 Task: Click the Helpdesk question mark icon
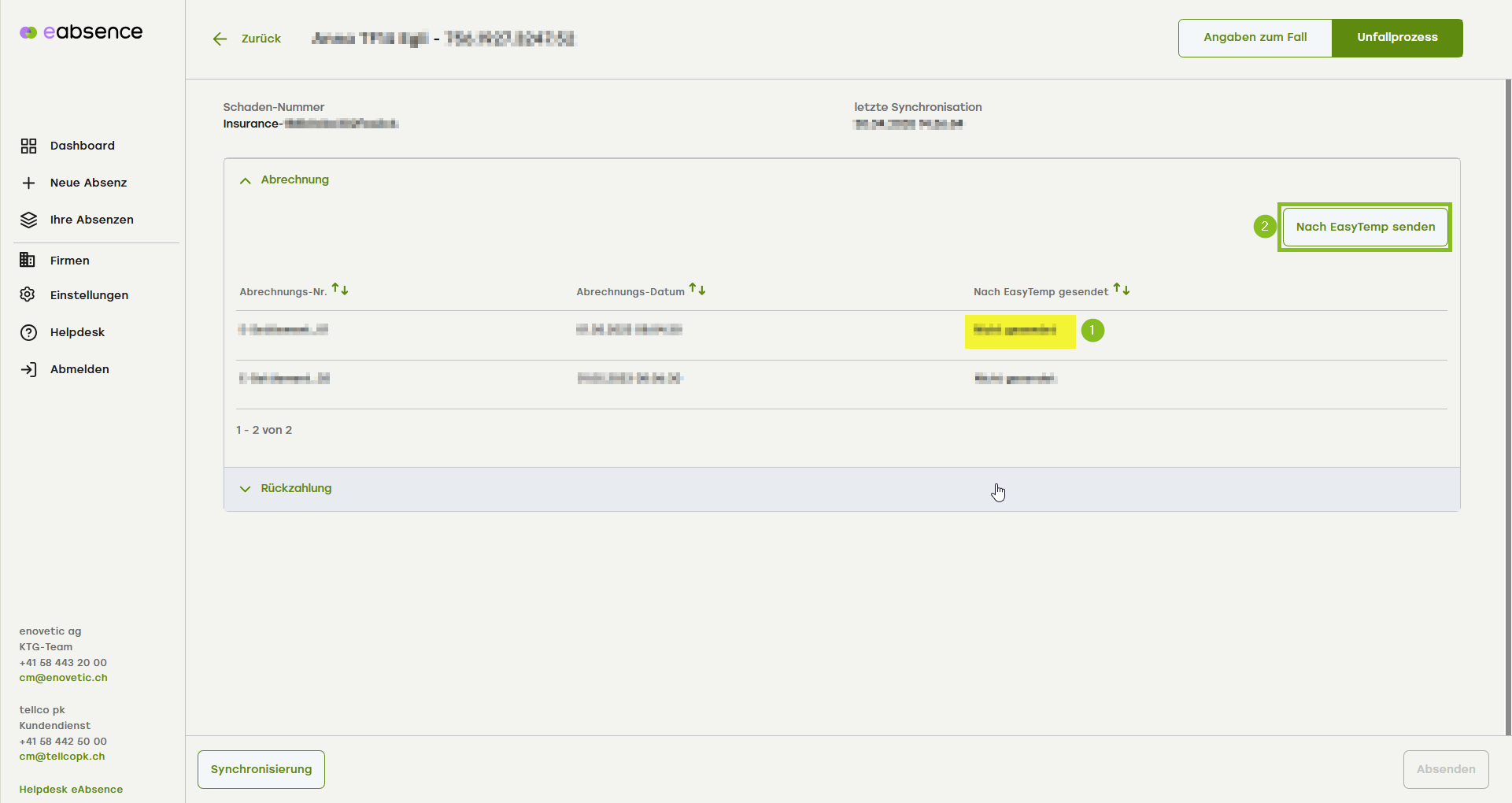pos(28,332)
